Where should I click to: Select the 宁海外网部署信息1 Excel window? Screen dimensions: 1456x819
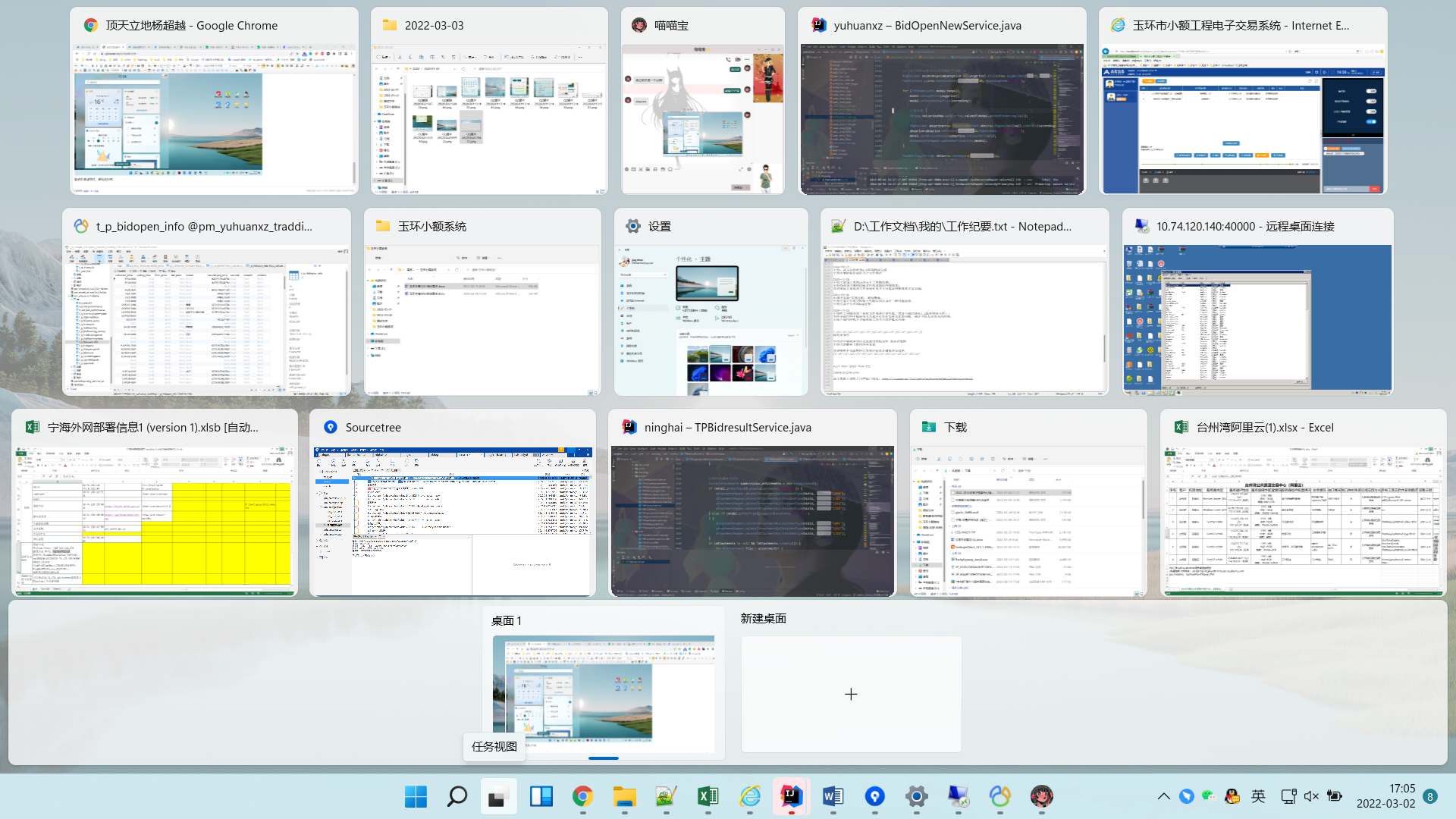point(155,503)
